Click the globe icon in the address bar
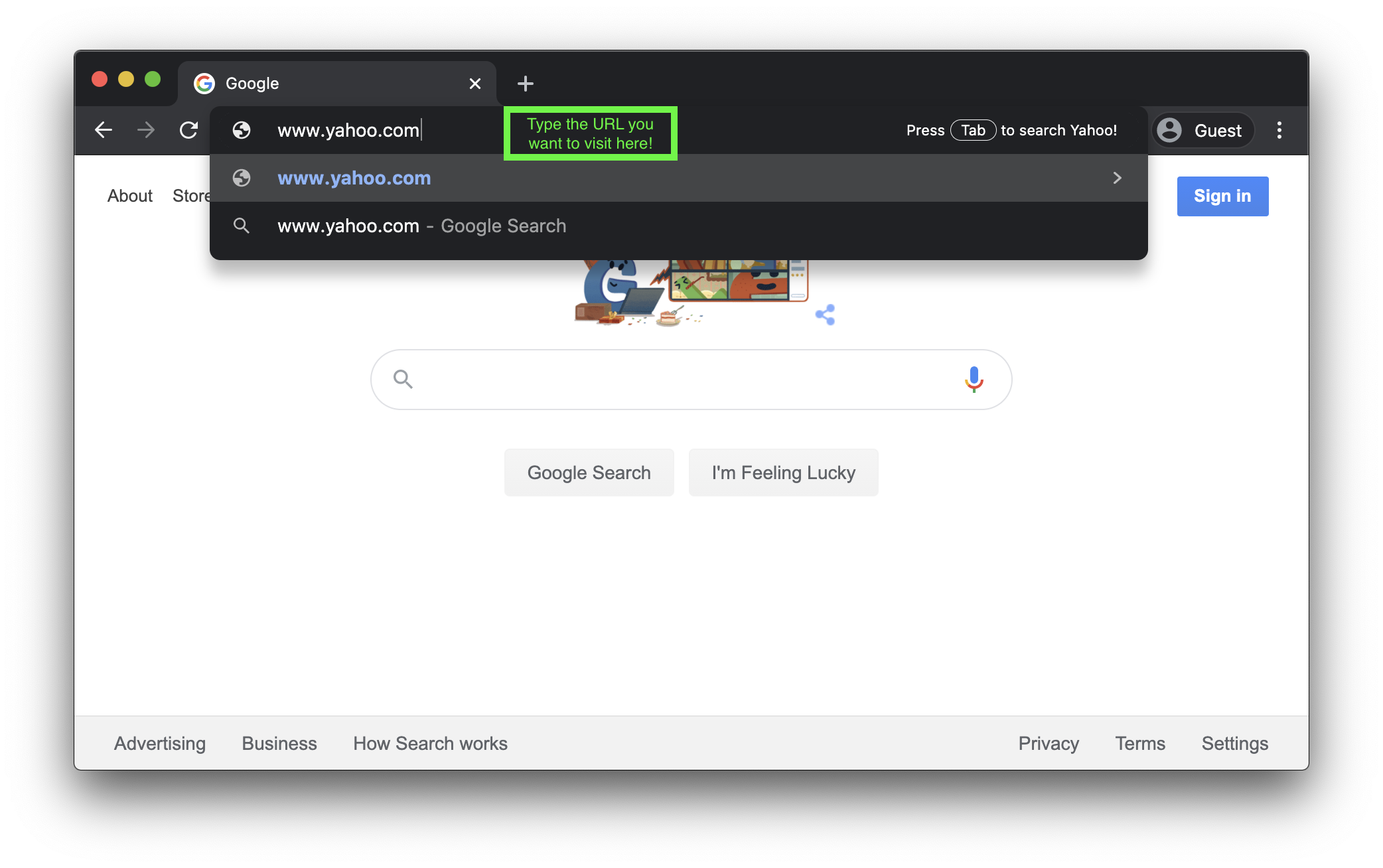This screenshot has width=1383, height=868. [x=242, y=130]
